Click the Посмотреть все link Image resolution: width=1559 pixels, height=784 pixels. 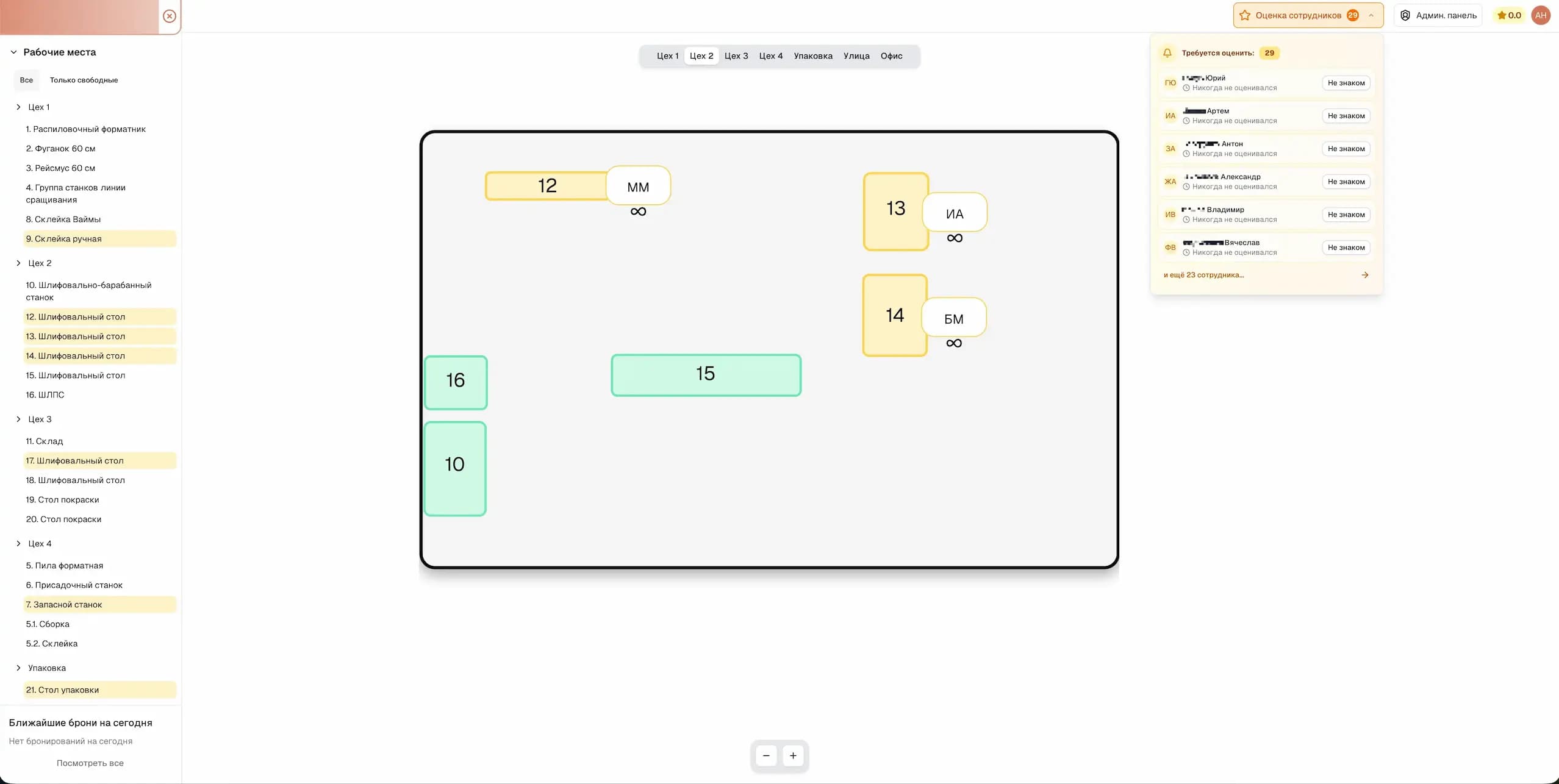(x=90, y=762)
